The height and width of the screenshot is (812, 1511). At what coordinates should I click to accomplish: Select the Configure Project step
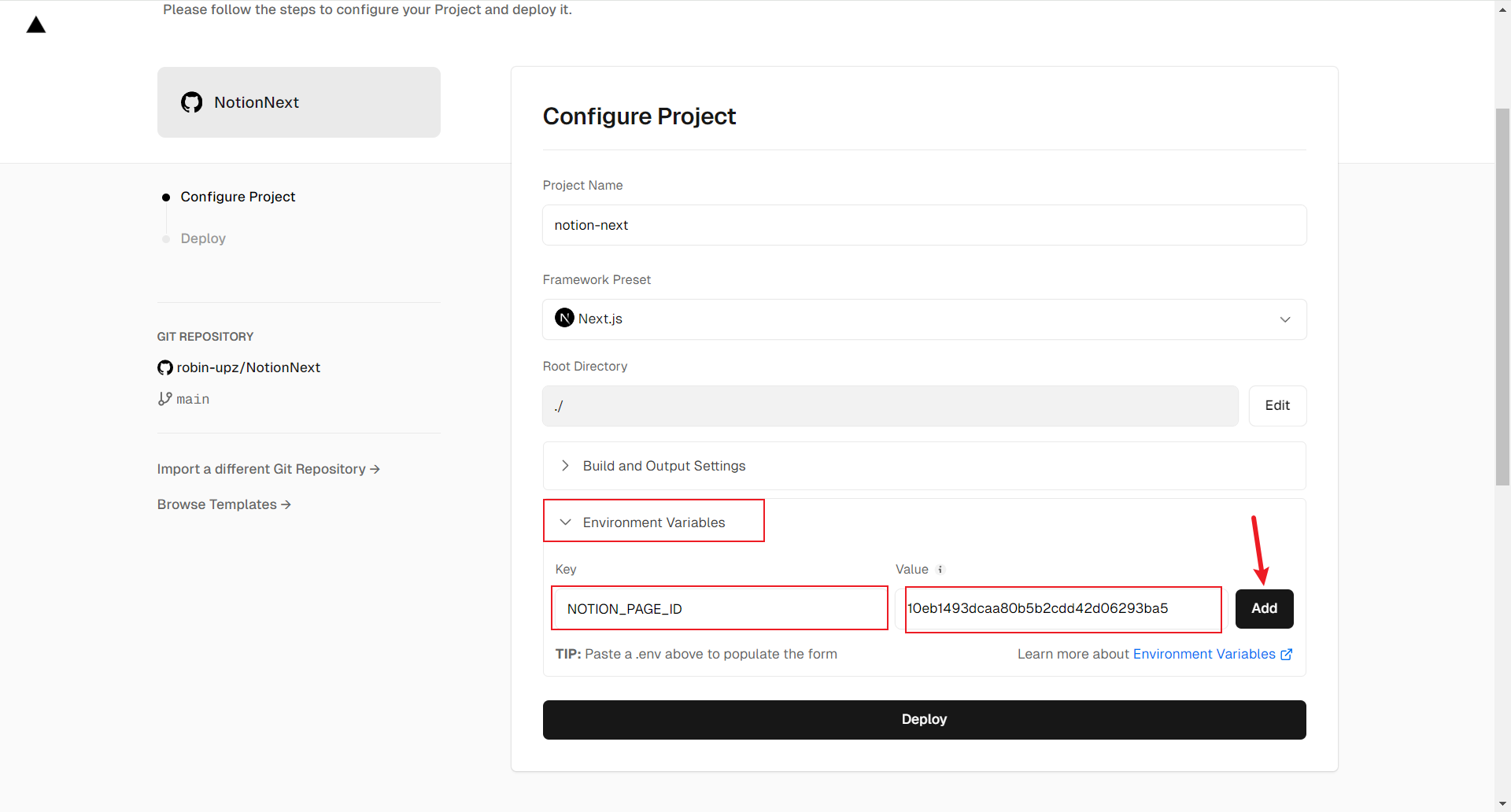(238, 197)
